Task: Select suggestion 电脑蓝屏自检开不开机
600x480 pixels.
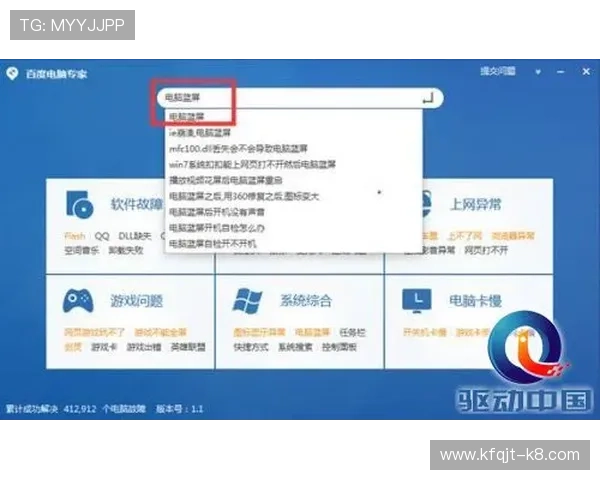Action: 212,244
